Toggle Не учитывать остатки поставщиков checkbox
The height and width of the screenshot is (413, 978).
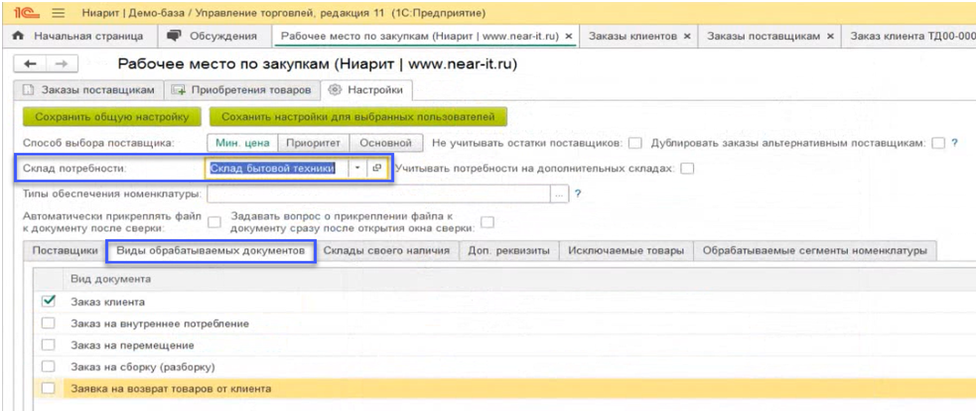pyautogui.click(x=635, y=143)
